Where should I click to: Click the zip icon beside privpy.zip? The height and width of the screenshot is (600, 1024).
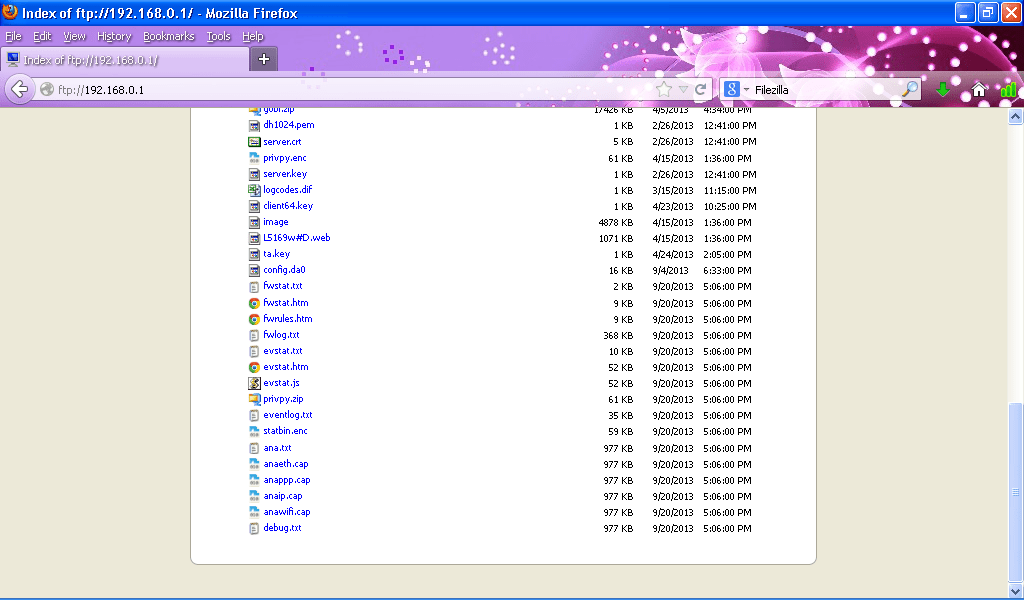[x=254, y=399]
